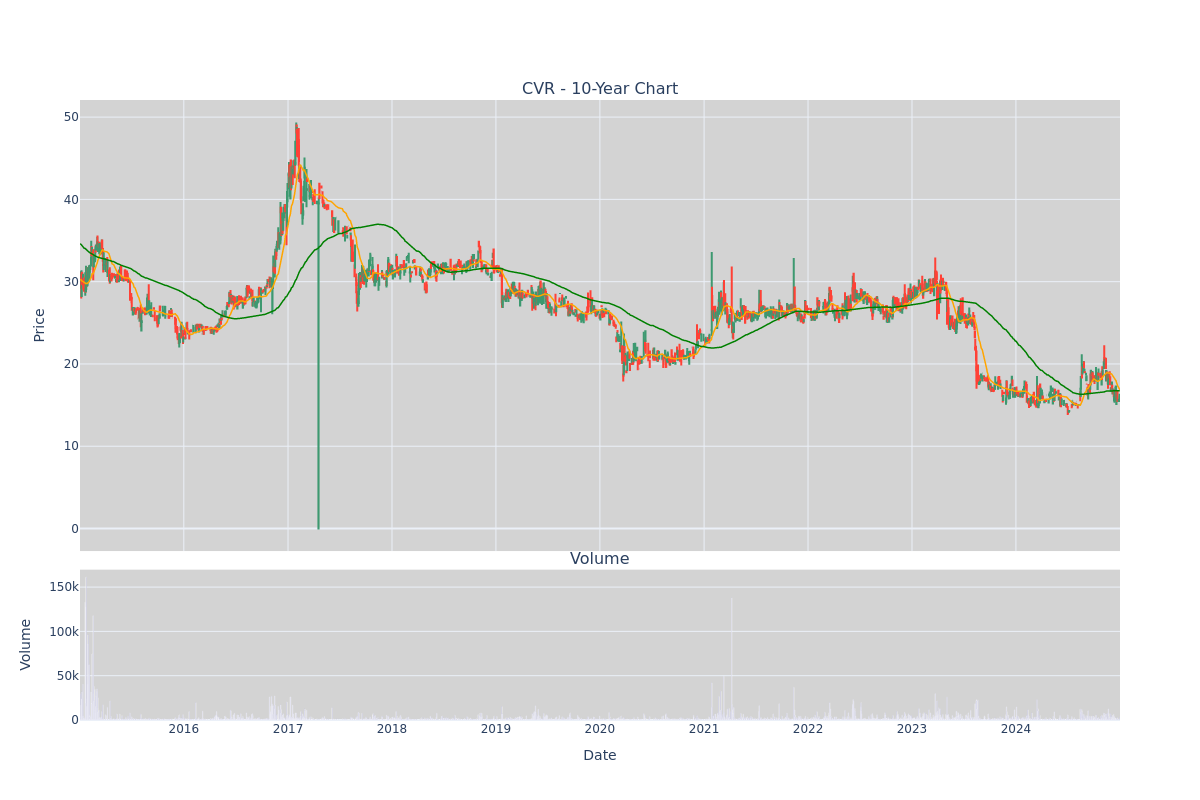Image resolution: width=1200 pixels, height=800 pixels.
Task: Click the 2019 x-axis tick label
Action: 496,729
